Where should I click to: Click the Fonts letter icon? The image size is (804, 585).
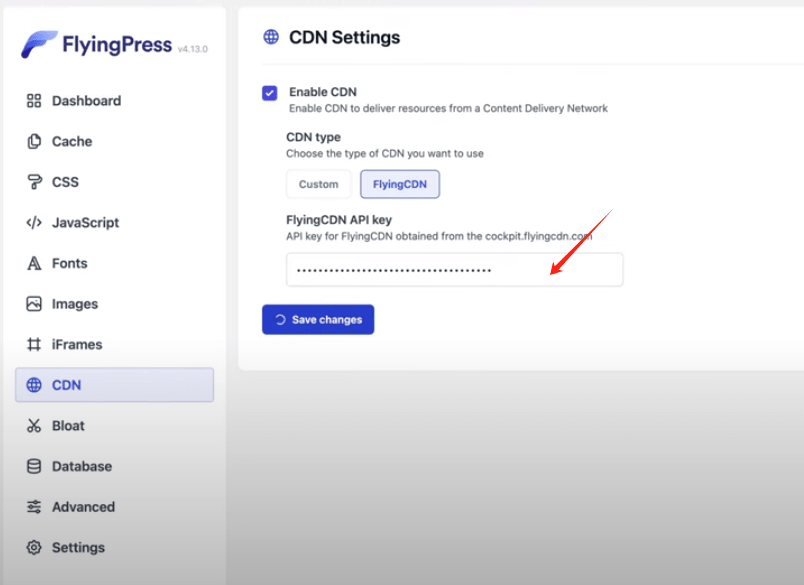tap(34, 264)
